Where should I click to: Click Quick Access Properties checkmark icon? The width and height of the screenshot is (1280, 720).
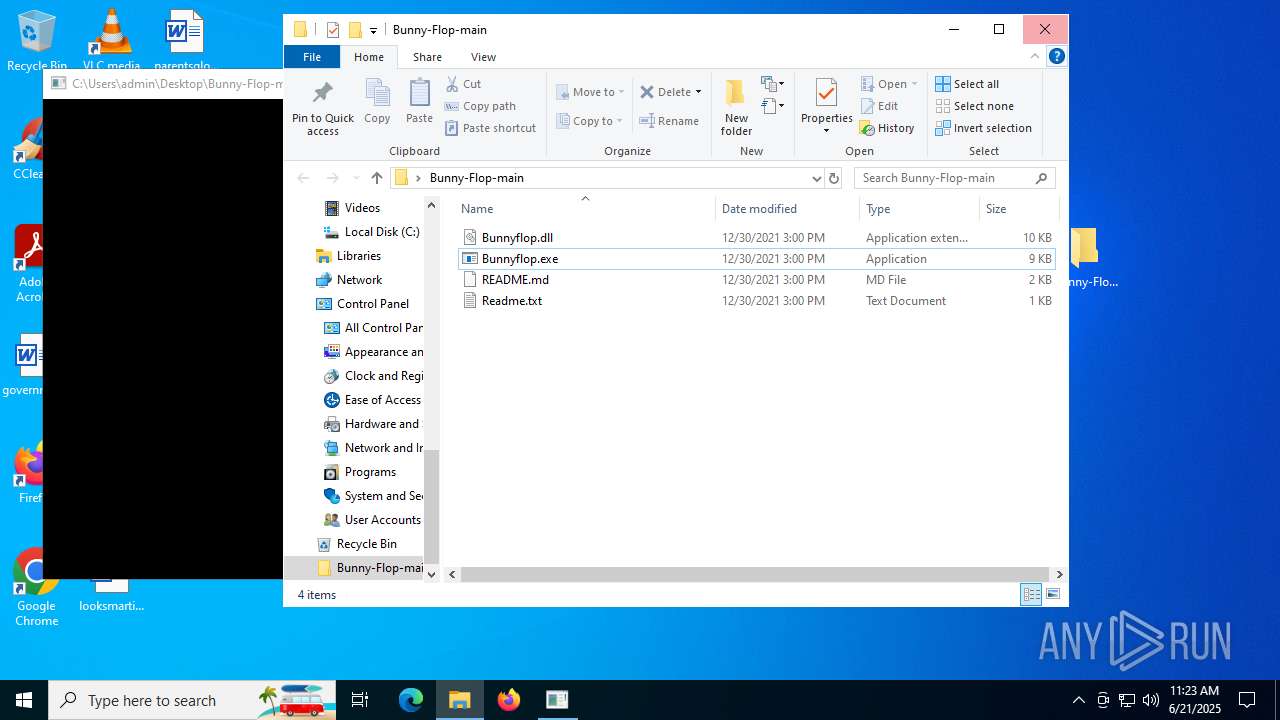coord(333,30)
